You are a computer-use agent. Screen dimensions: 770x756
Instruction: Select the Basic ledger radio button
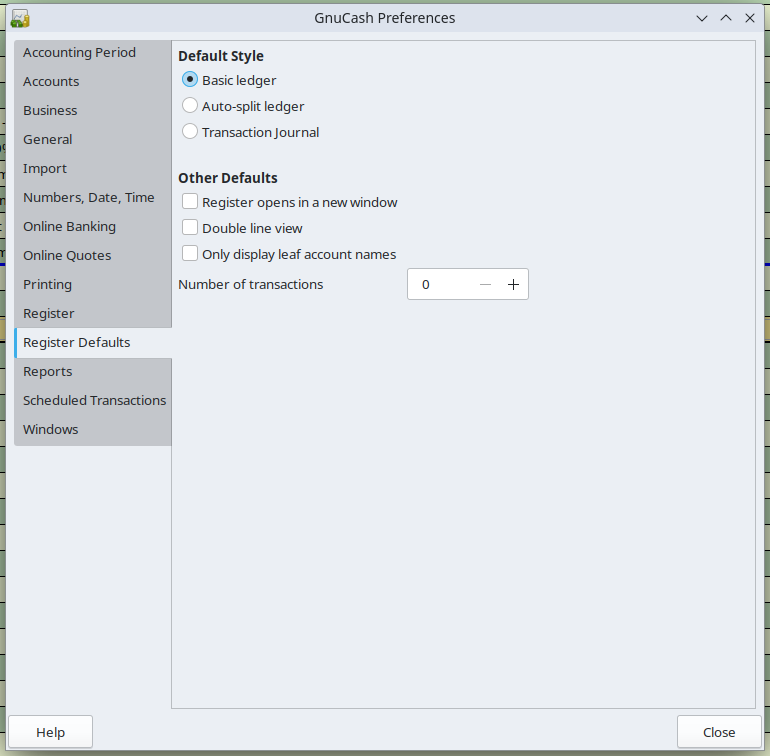tap(190, 80)
